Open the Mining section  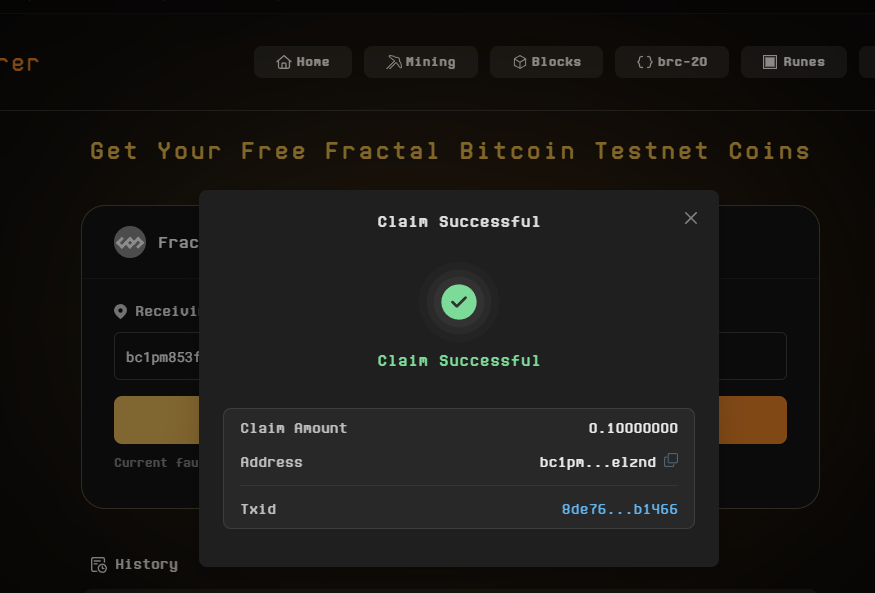421,62
